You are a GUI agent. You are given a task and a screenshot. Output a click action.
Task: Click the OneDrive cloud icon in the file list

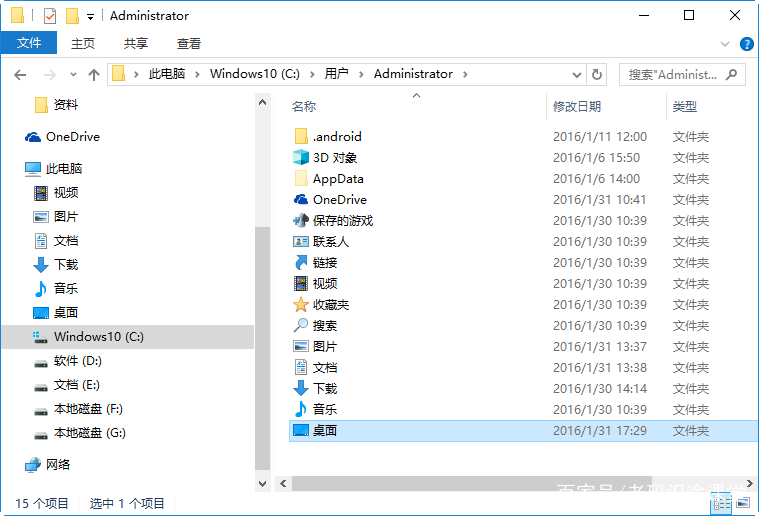point(301,199)
